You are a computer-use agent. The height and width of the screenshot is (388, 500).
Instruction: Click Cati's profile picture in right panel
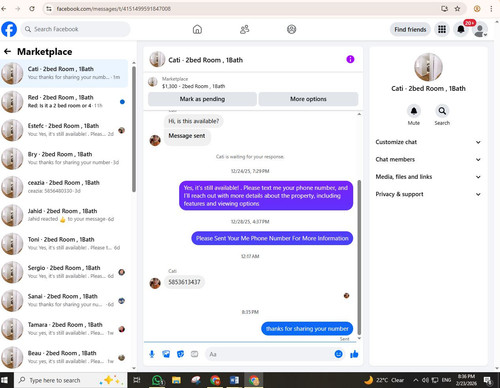(428, 67)
